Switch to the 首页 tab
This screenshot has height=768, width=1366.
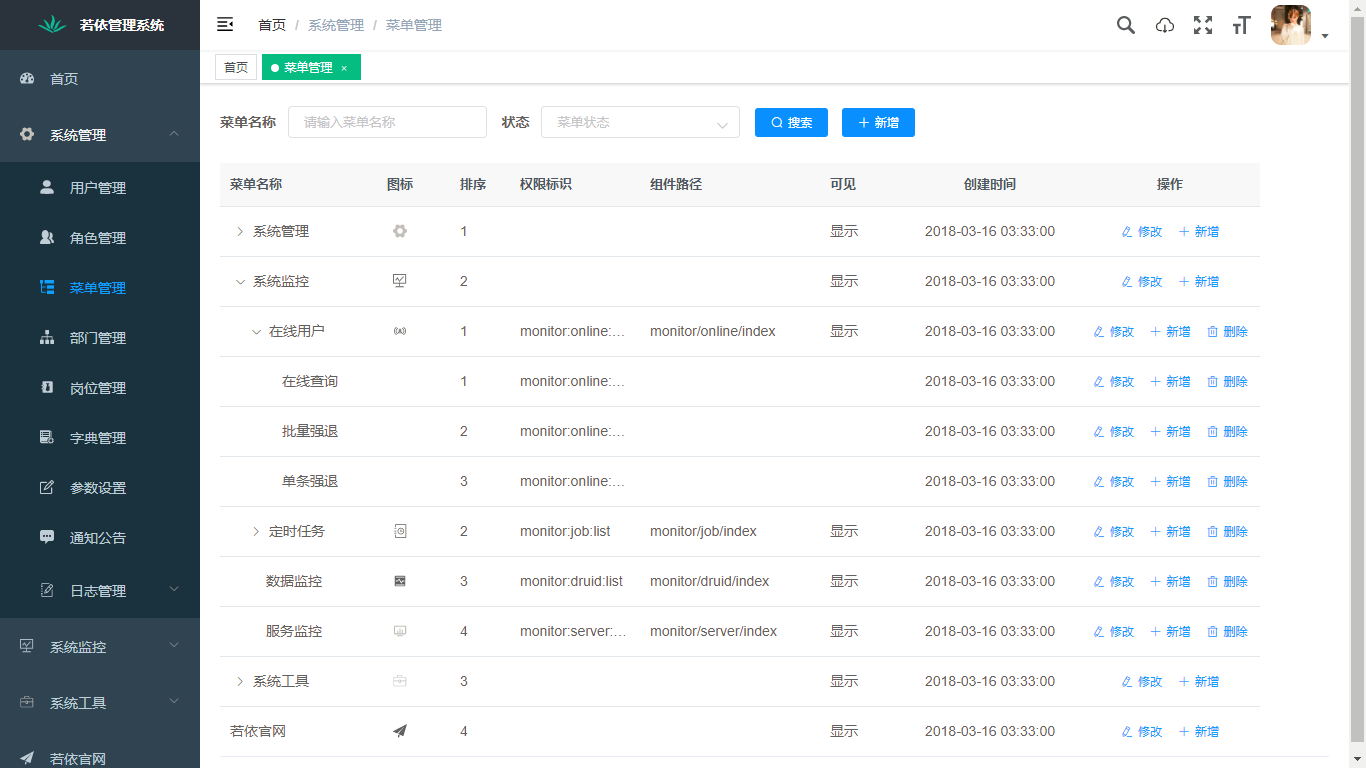tap(236, 67)
